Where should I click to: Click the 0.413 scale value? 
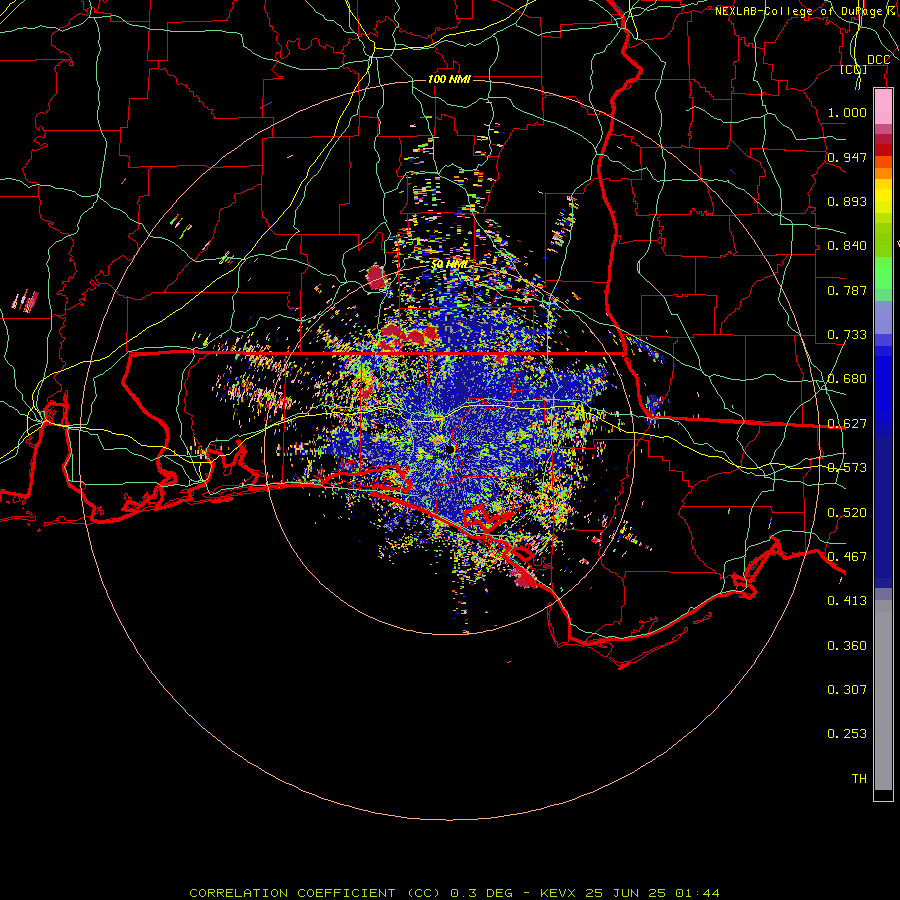click(x=847, y=601)
